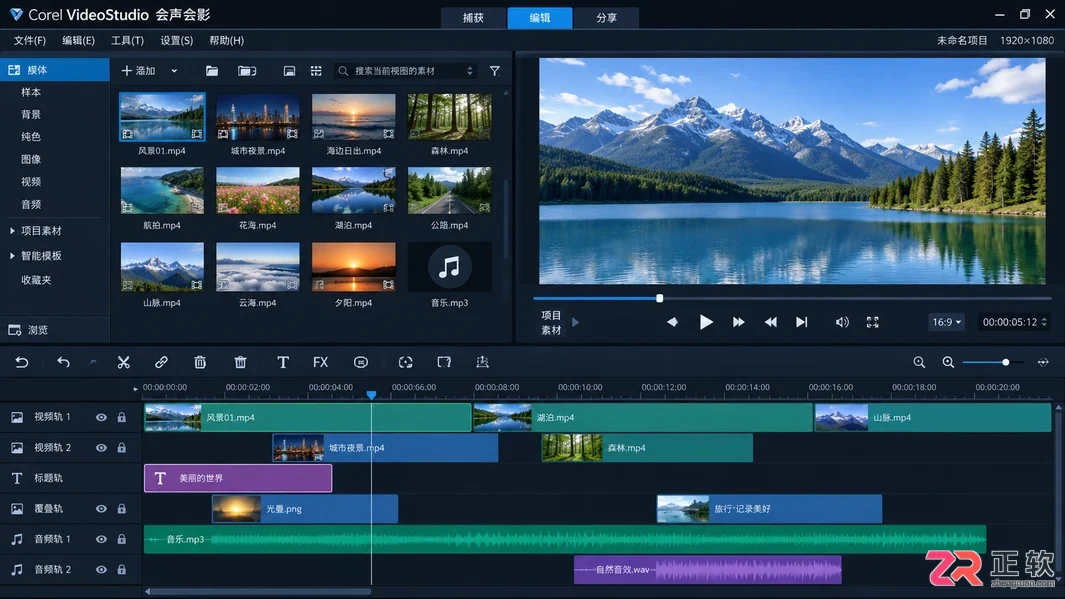Open the FX effects tool
This screenshot has height=599, width=1065.
point(321,362)
